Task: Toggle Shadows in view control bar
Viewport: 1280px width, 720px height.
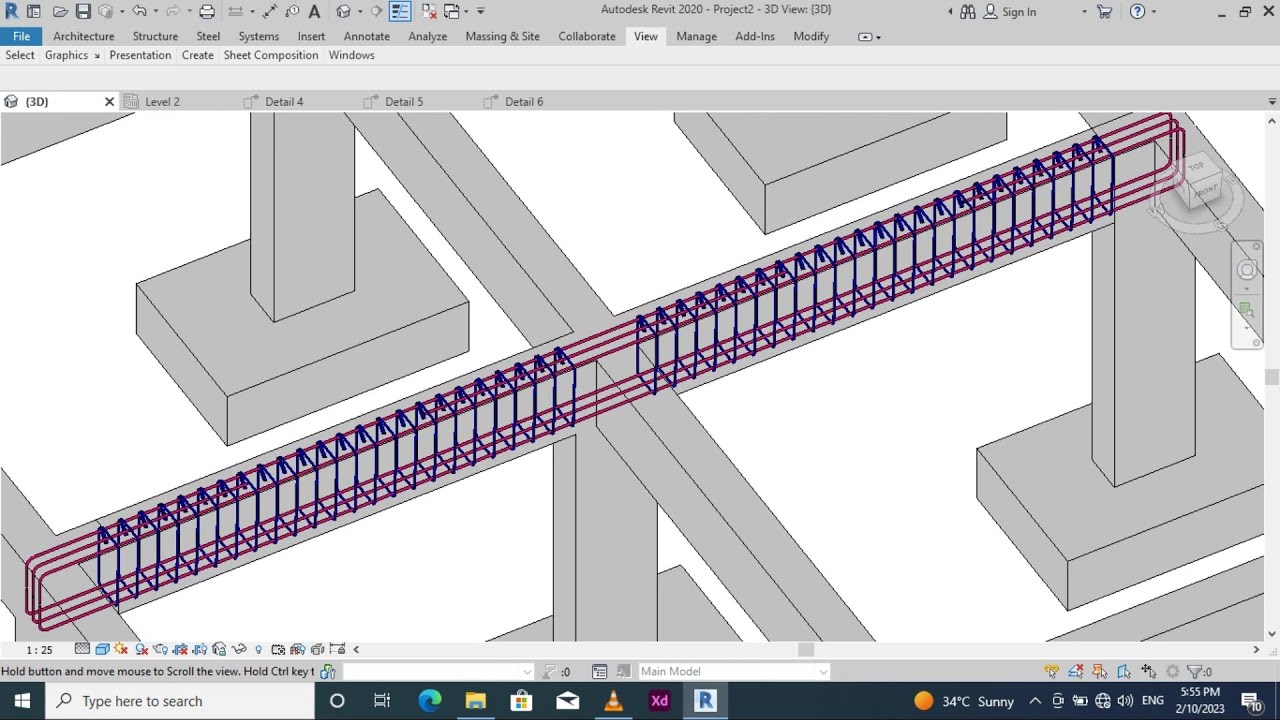Action: click(x=141, y=649)
